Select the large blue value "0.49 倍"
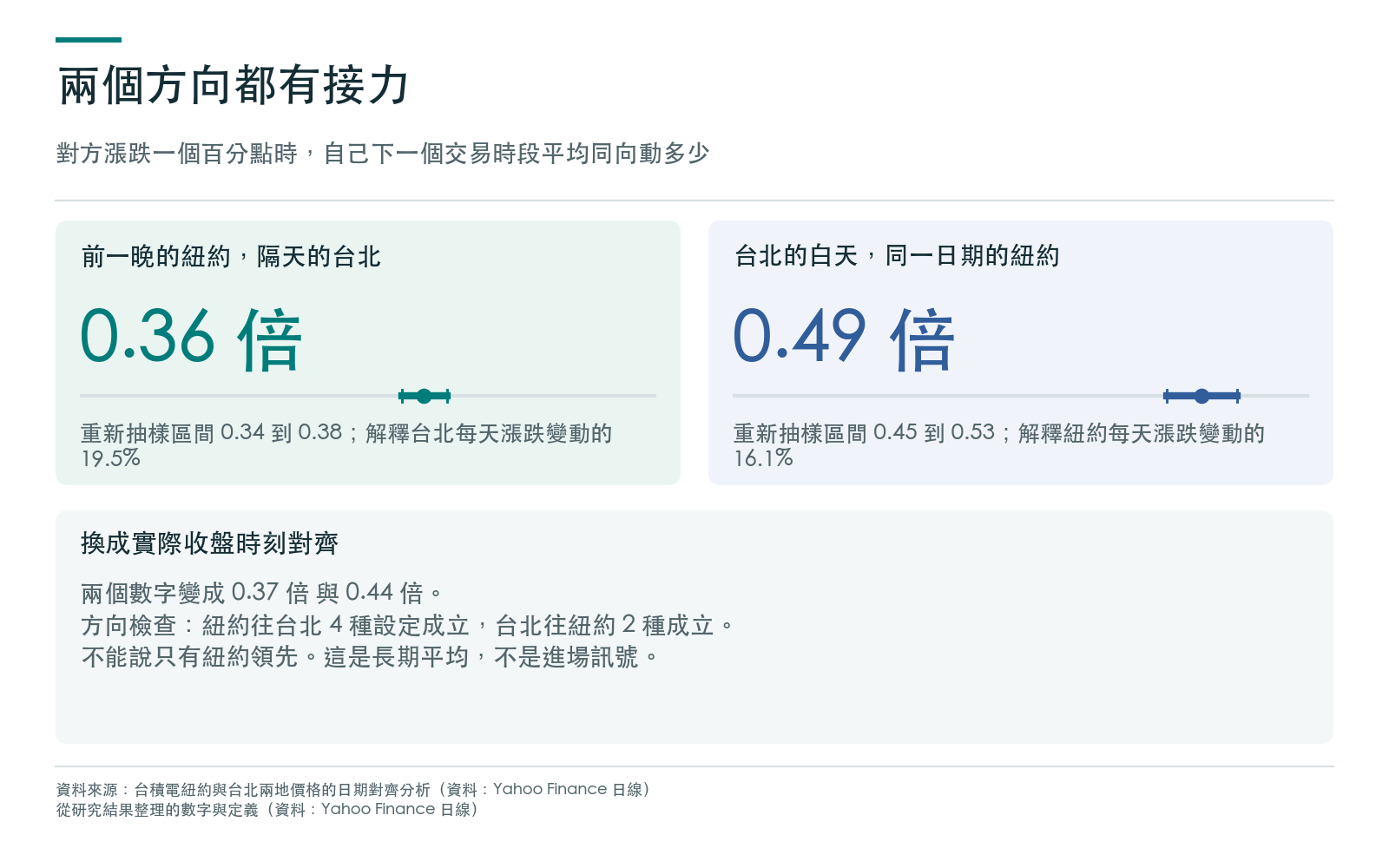Image resolution: width=1389 pixels, height=868 pixels. (x=844, y=338)
